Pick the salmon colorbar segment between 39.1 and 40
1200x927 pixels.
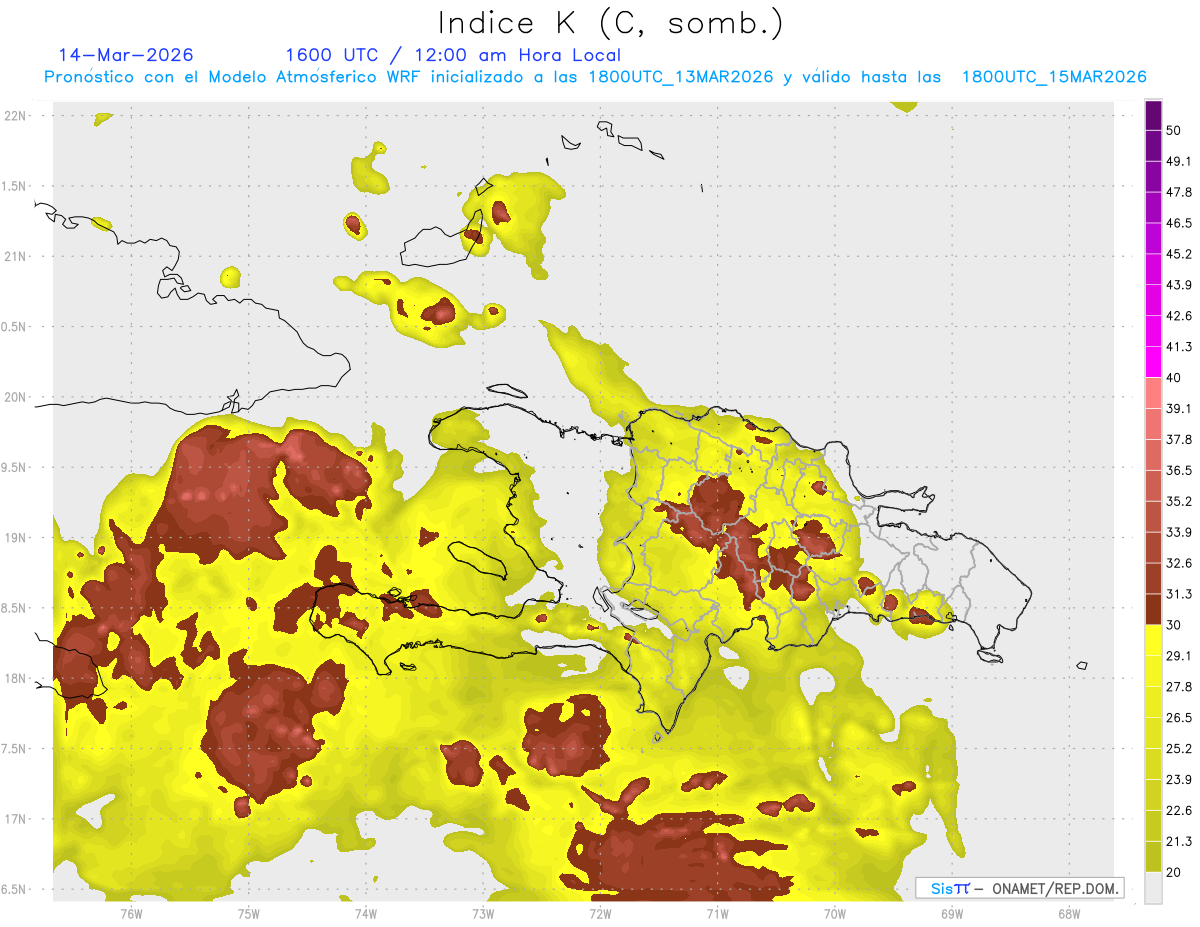(x=1153, y=393)
